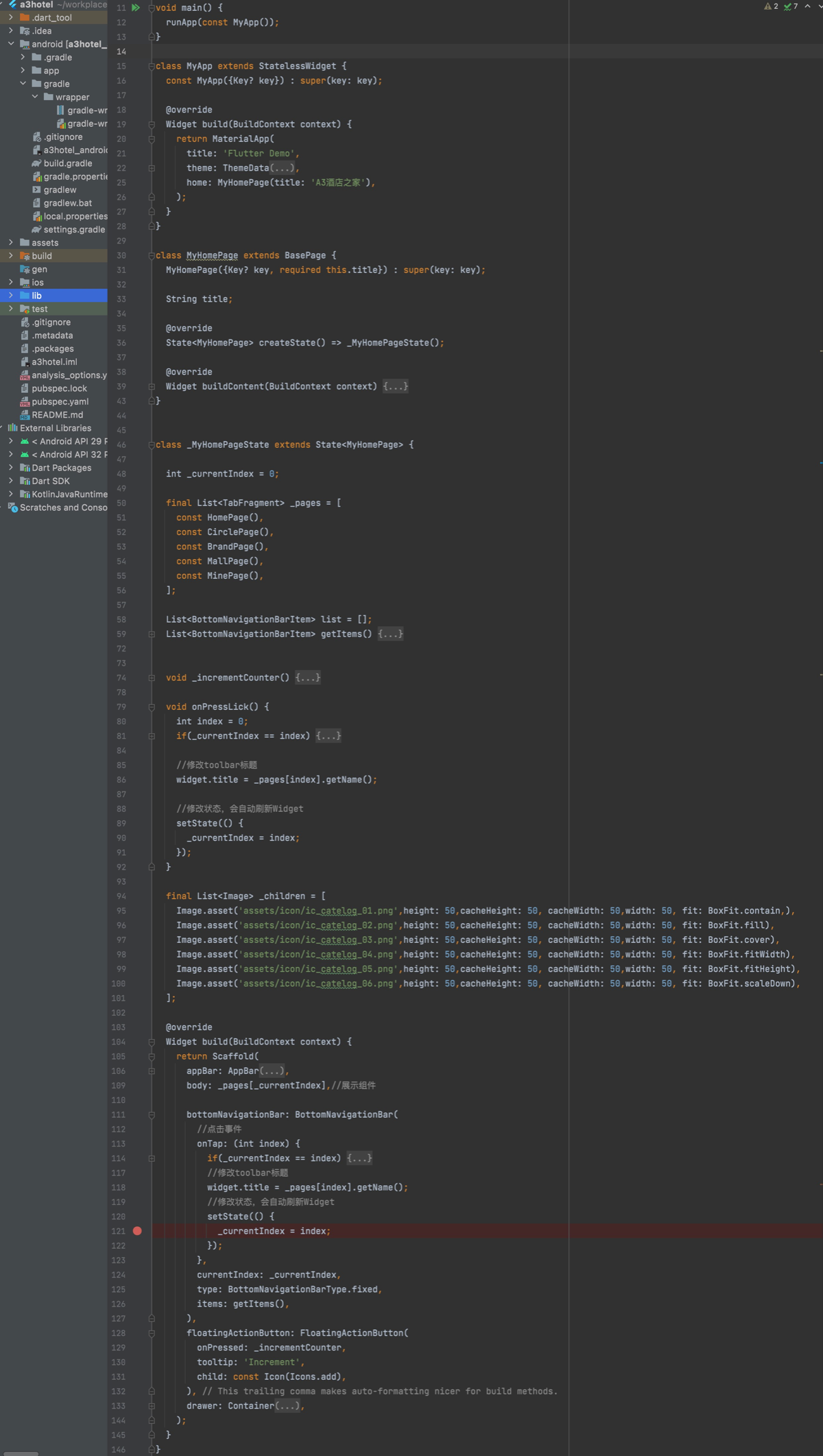This screenshot has width=823, height=1456.
Task: Select the assets folder
Action: click(45, 243)
